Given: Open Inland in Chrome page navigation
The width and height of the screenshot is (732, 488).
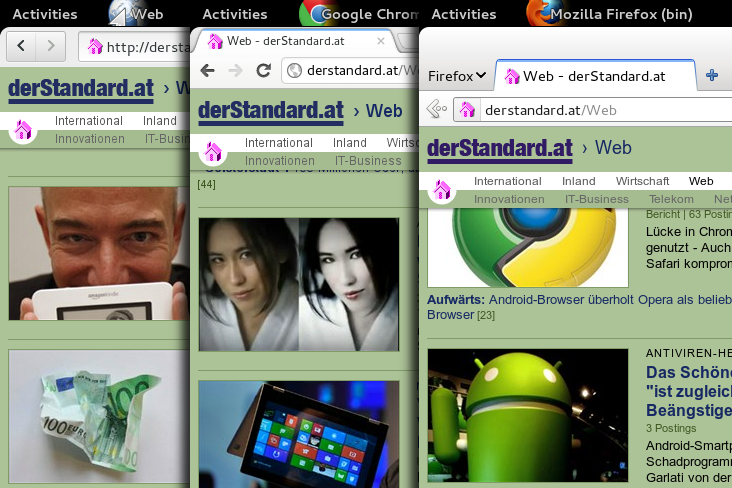Looking at the screenshot, I should (350, 143).
